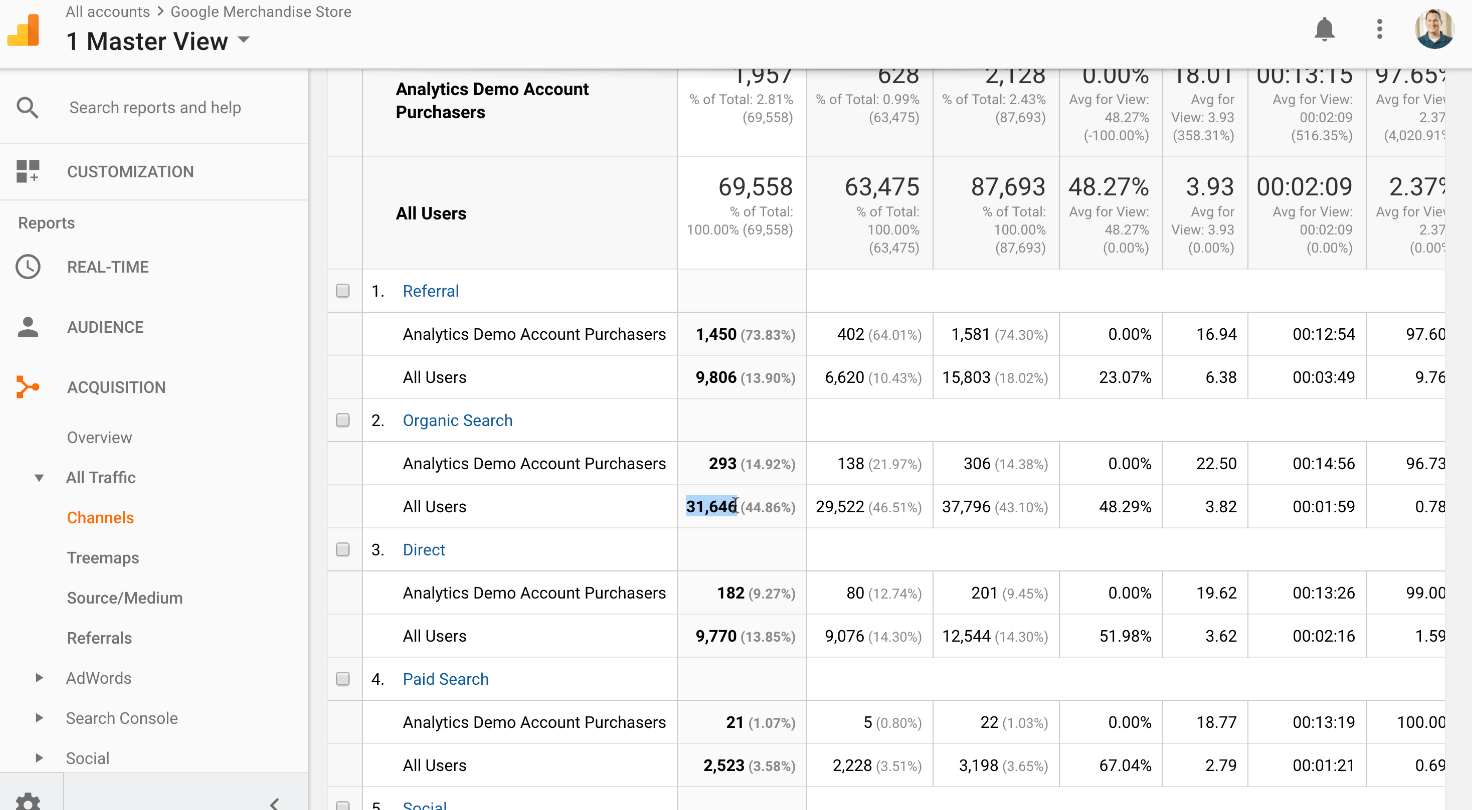Click the 2,523 Paid Search users value

click(724, 766)
